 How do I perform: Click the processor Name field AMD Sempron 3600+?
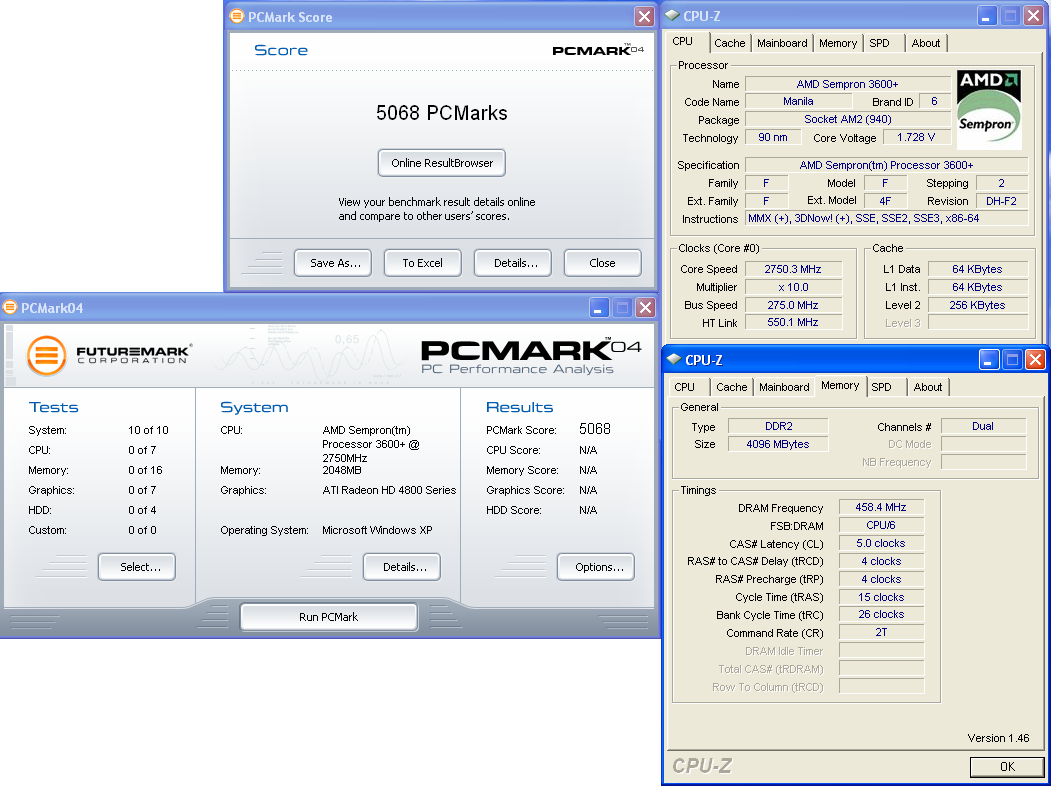[847, 84]
